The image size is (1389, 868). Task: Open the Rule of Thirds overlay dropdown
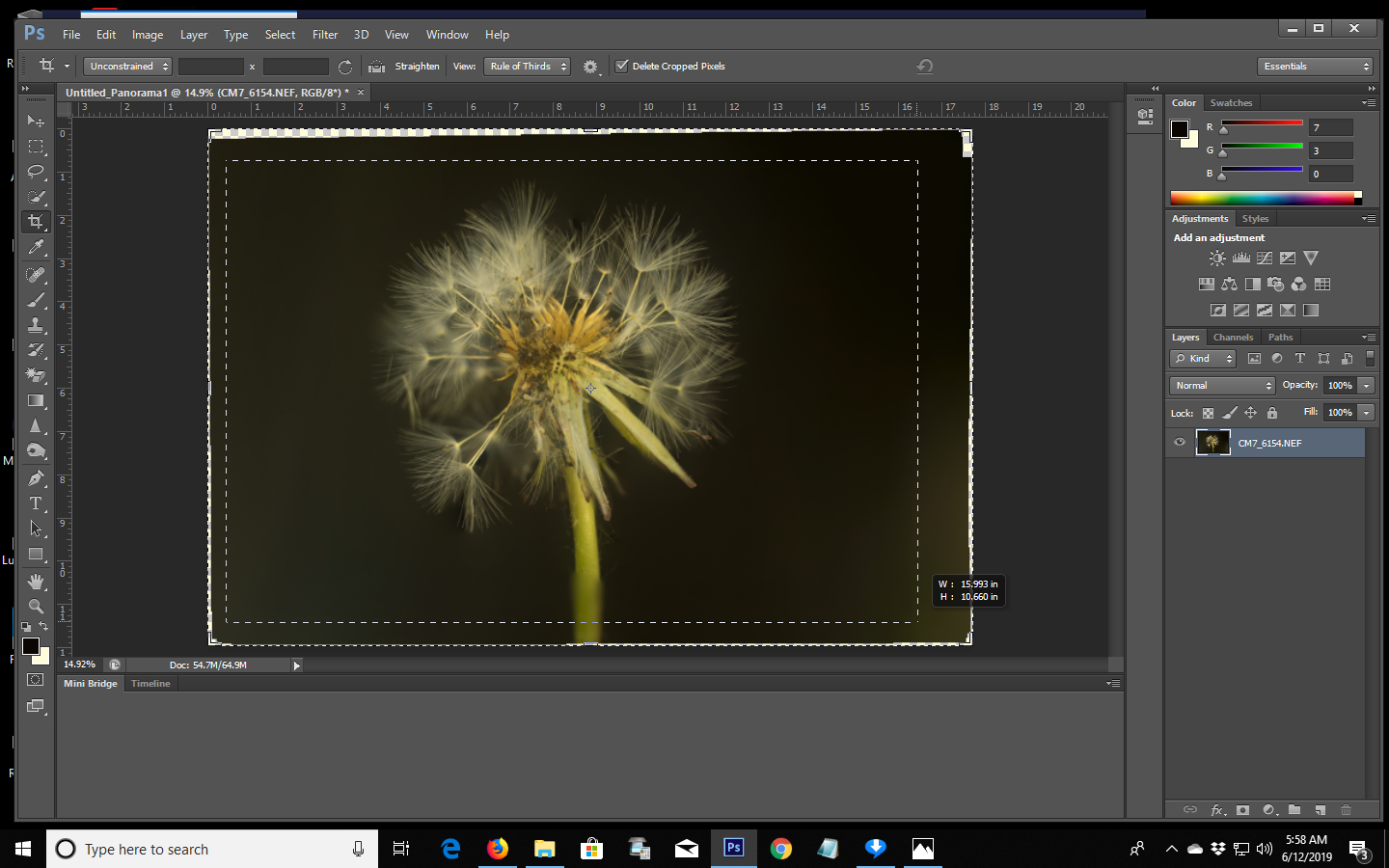click(528, 67)
